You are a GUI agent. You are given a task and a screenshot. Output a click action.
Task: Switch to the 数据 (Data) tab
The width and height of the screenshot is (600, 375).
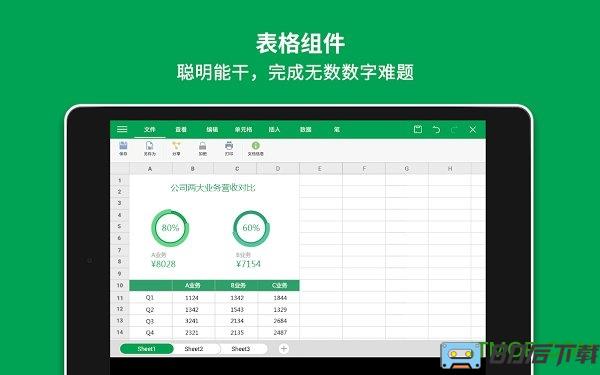[305, 129]
